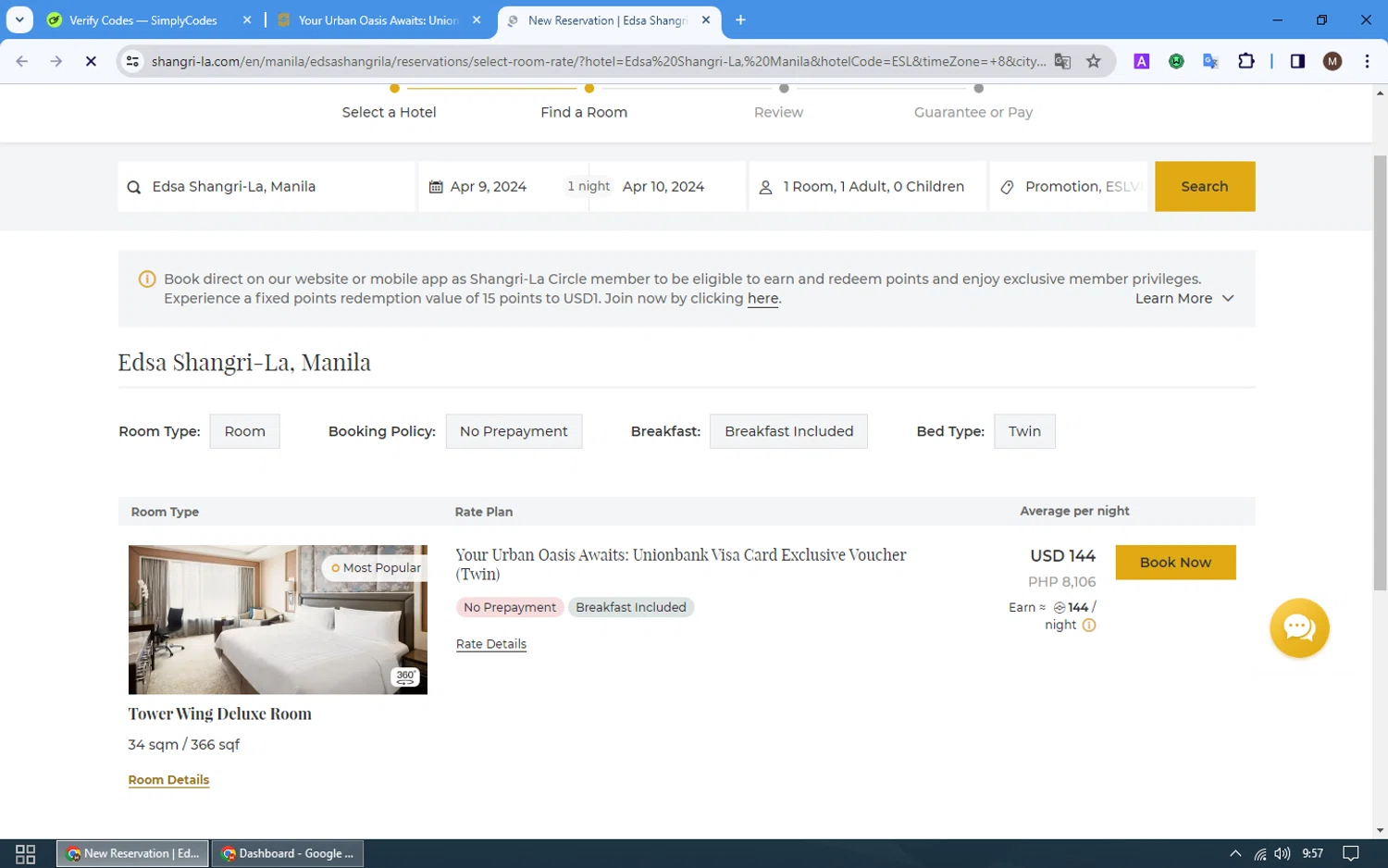Select the Room filter under Room Type

245,431
